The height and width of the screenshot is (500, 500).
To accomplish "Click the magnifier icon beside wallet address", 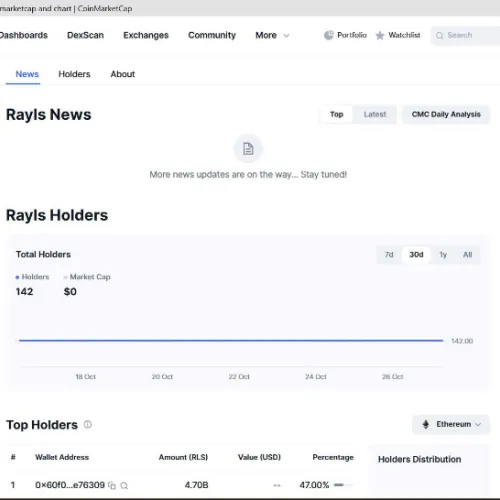I will coord(124,485).
